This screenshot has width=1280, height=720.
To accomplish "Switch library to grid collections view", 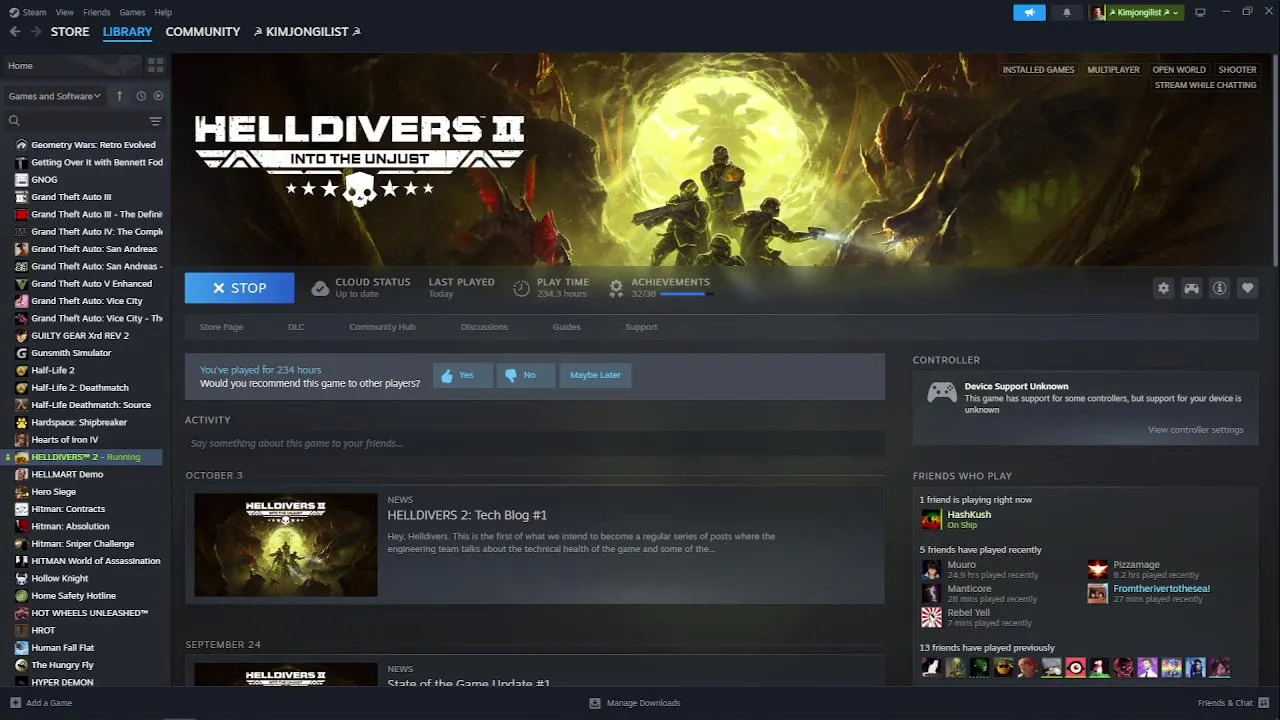I will click(x=155, y=65).
